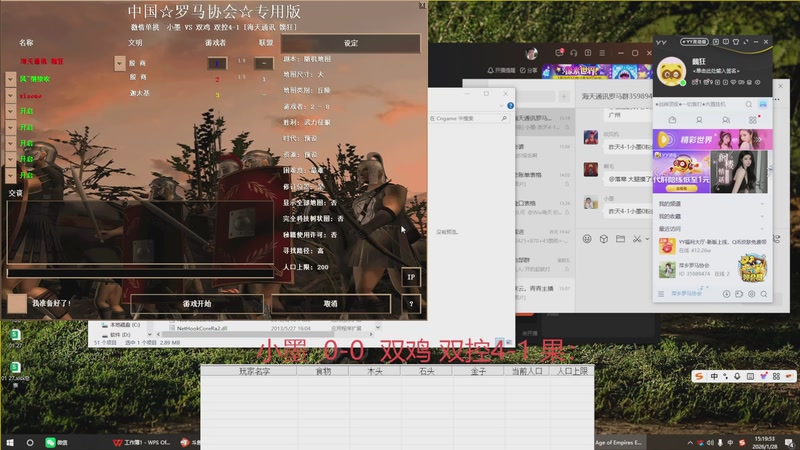800x450 pixels.
Task: Click YY bottom bar tag icon
Action: coord(739,294)
